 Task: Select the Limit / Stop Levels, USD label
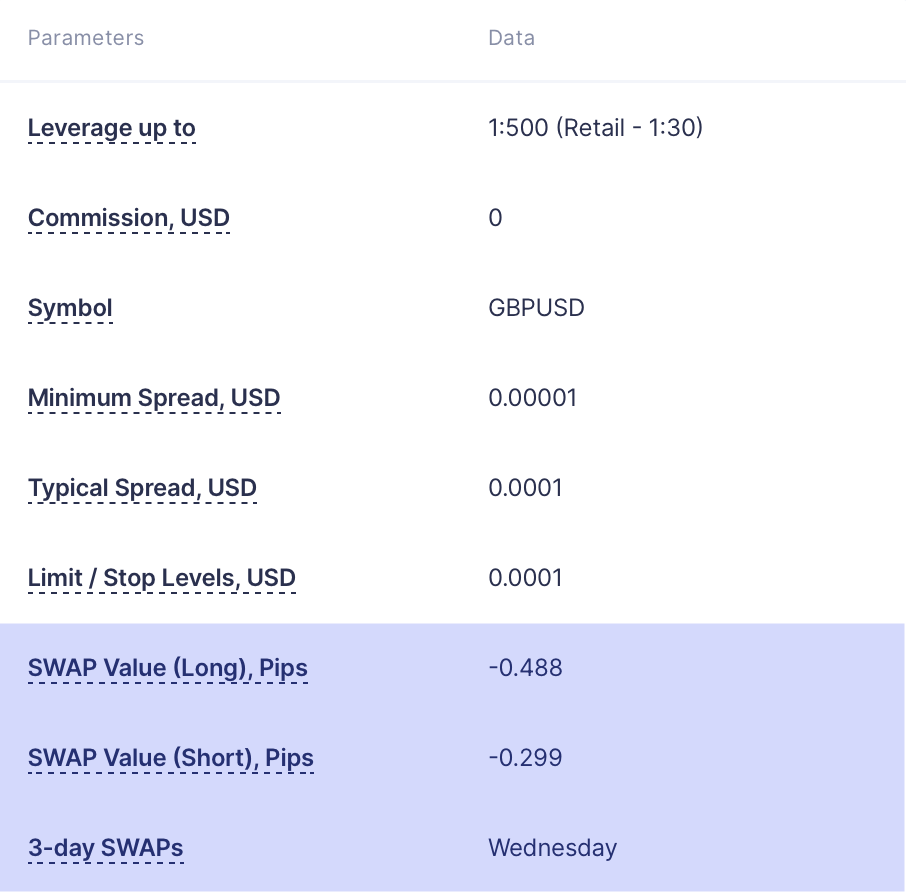(x=162, y=578)
